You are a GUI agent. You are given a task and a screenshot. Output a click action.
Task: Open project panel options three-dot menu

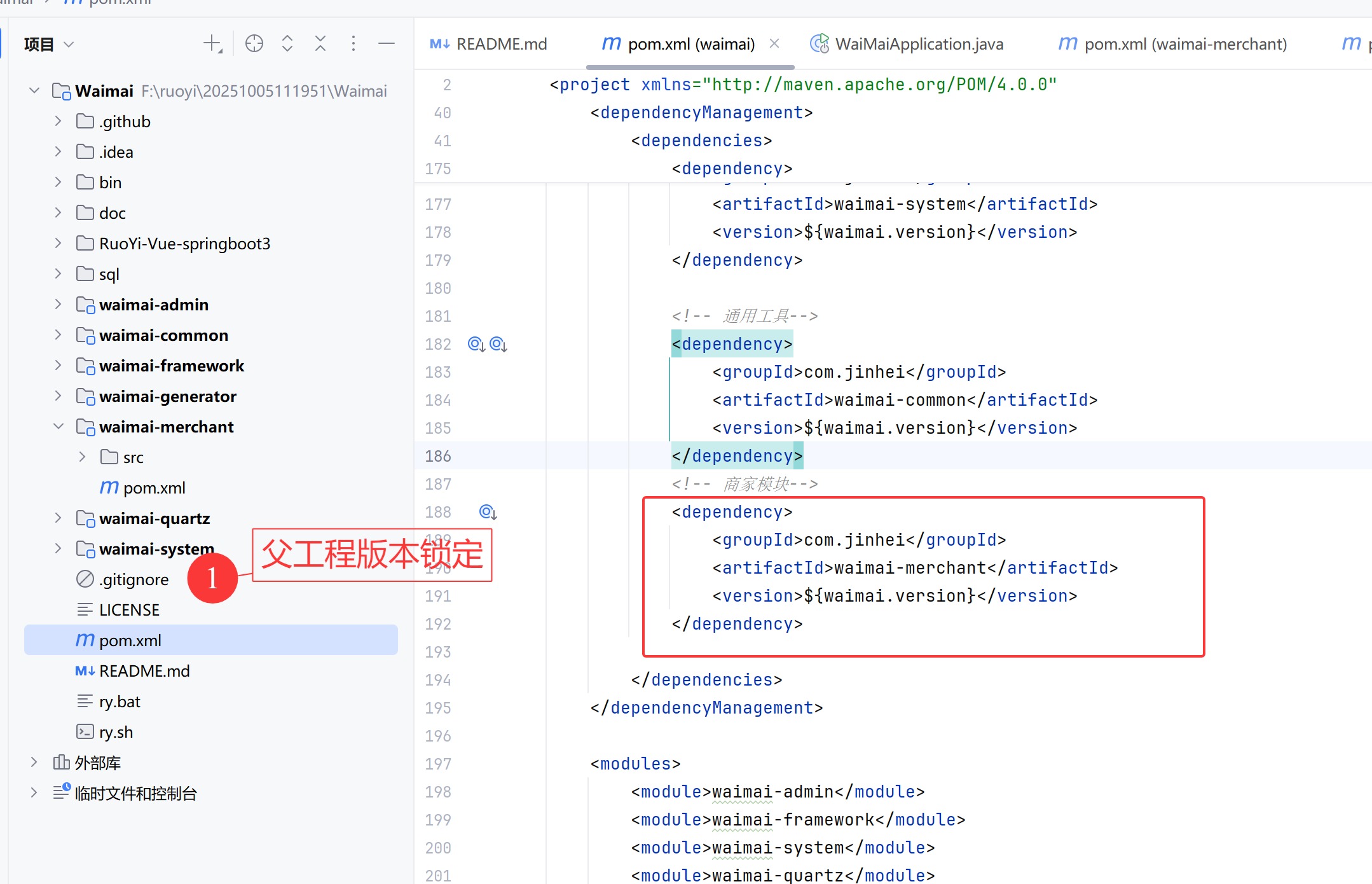[x=353, y=44]
